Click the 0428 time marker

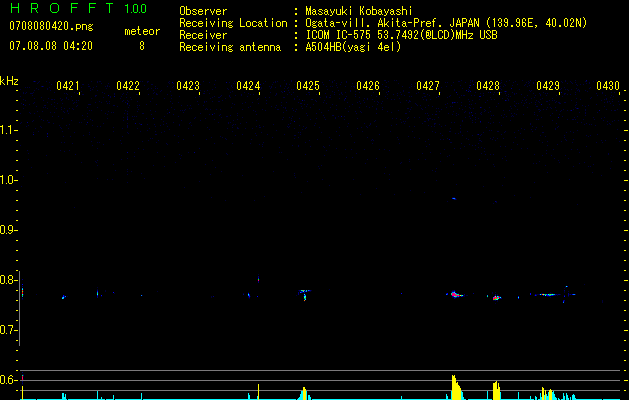[x=488, y=86]
